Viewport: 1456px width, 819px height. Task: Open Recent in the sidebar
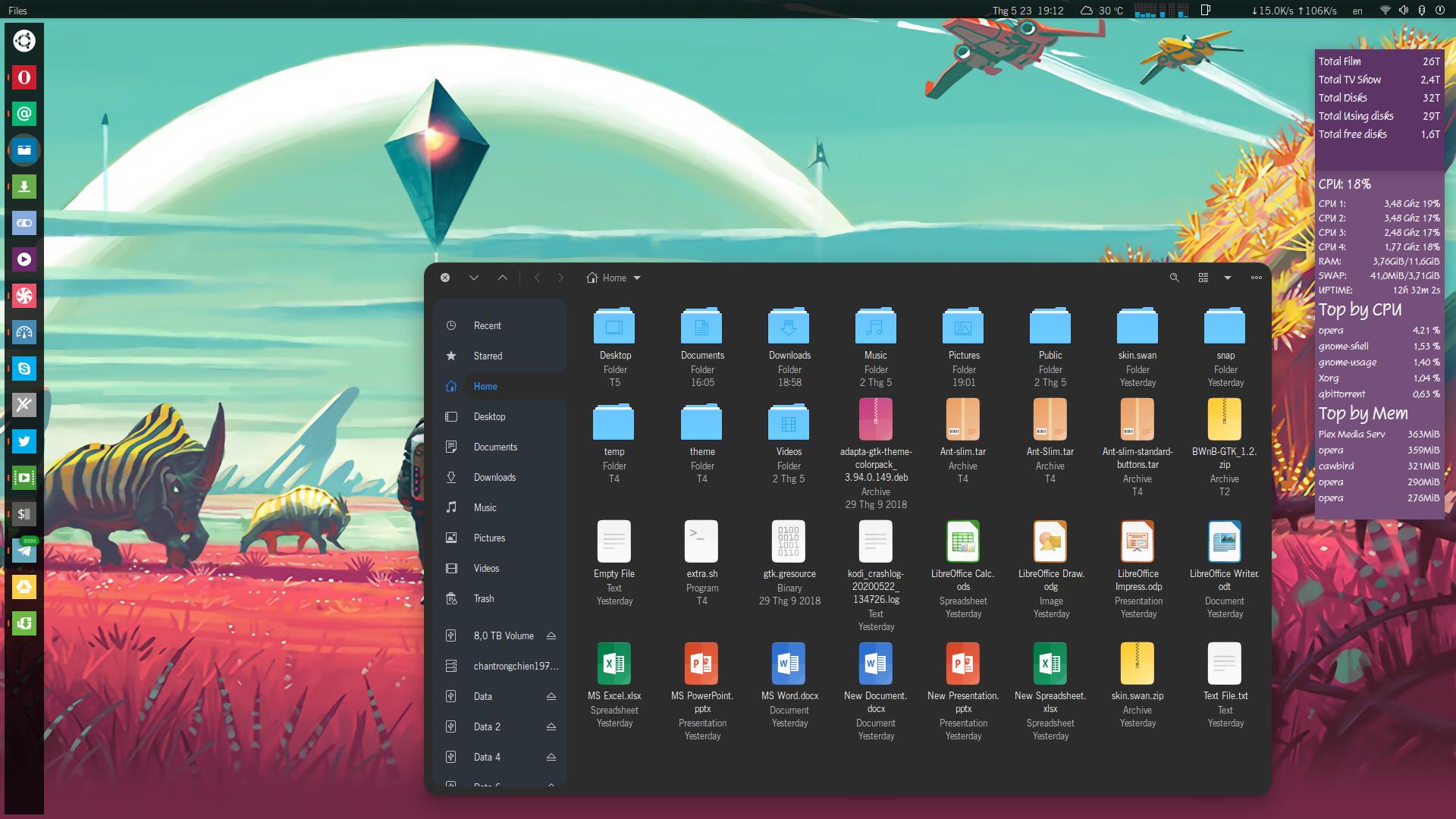tap(500, 325)
